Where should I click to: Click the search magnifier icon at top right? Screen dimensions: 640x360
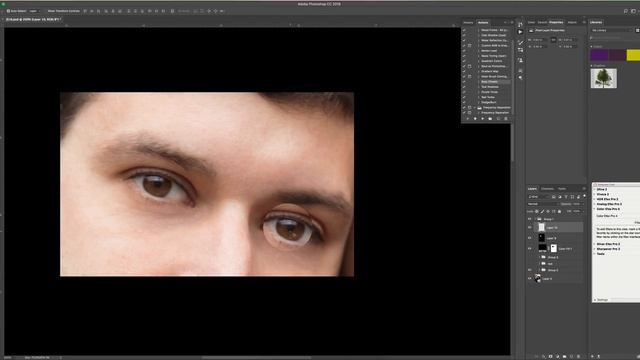626,11
